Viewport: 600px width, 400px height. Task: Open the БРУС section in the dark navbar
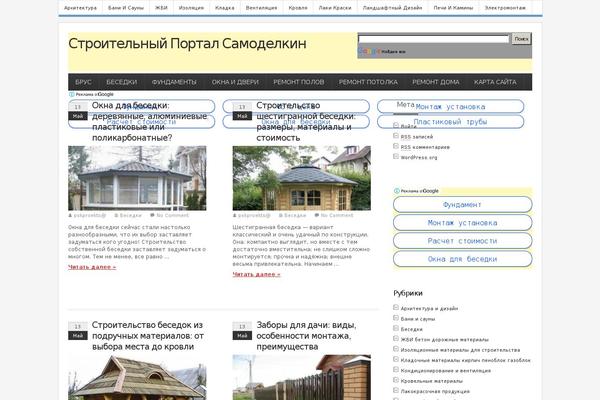[x=83, y=82]
